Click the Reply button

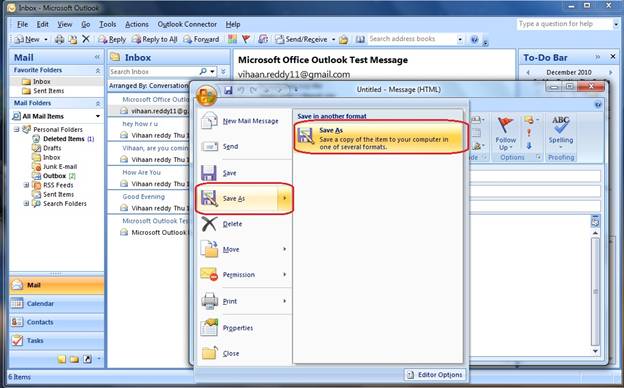tap(112, 39)
